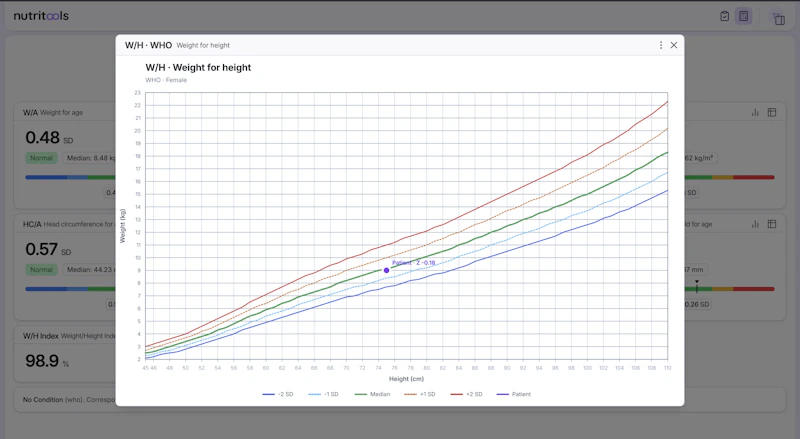
Task: Click the clipboard check icon in header
Action: tap(724, 16)
